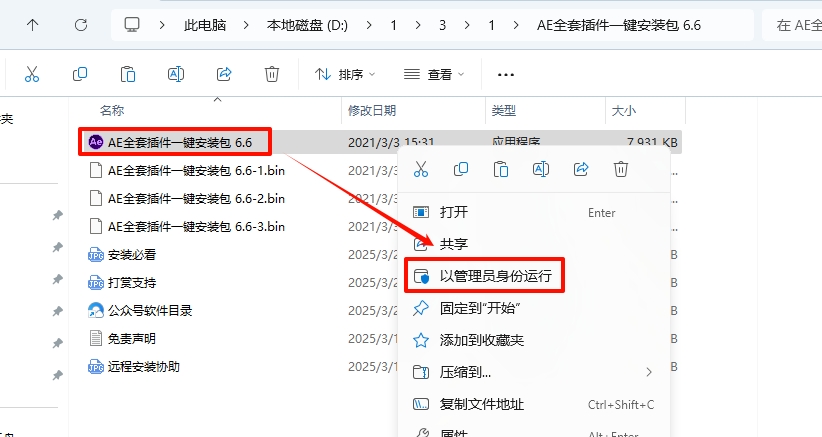Select the AE全套插件一键安装包 6.6 application name

click(180, 142)
